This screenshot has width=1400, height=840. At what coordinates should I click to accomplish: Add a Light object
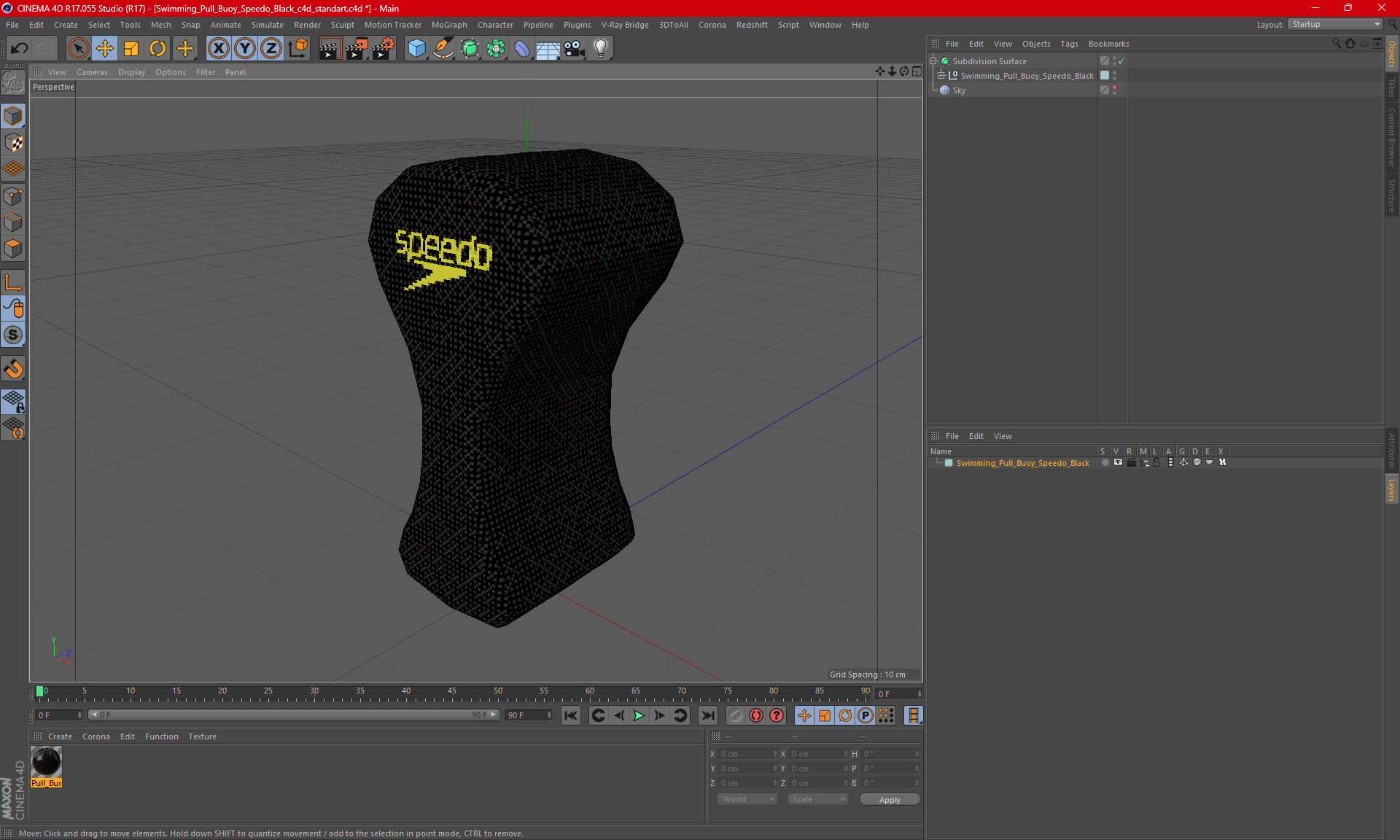pos(601,49)
